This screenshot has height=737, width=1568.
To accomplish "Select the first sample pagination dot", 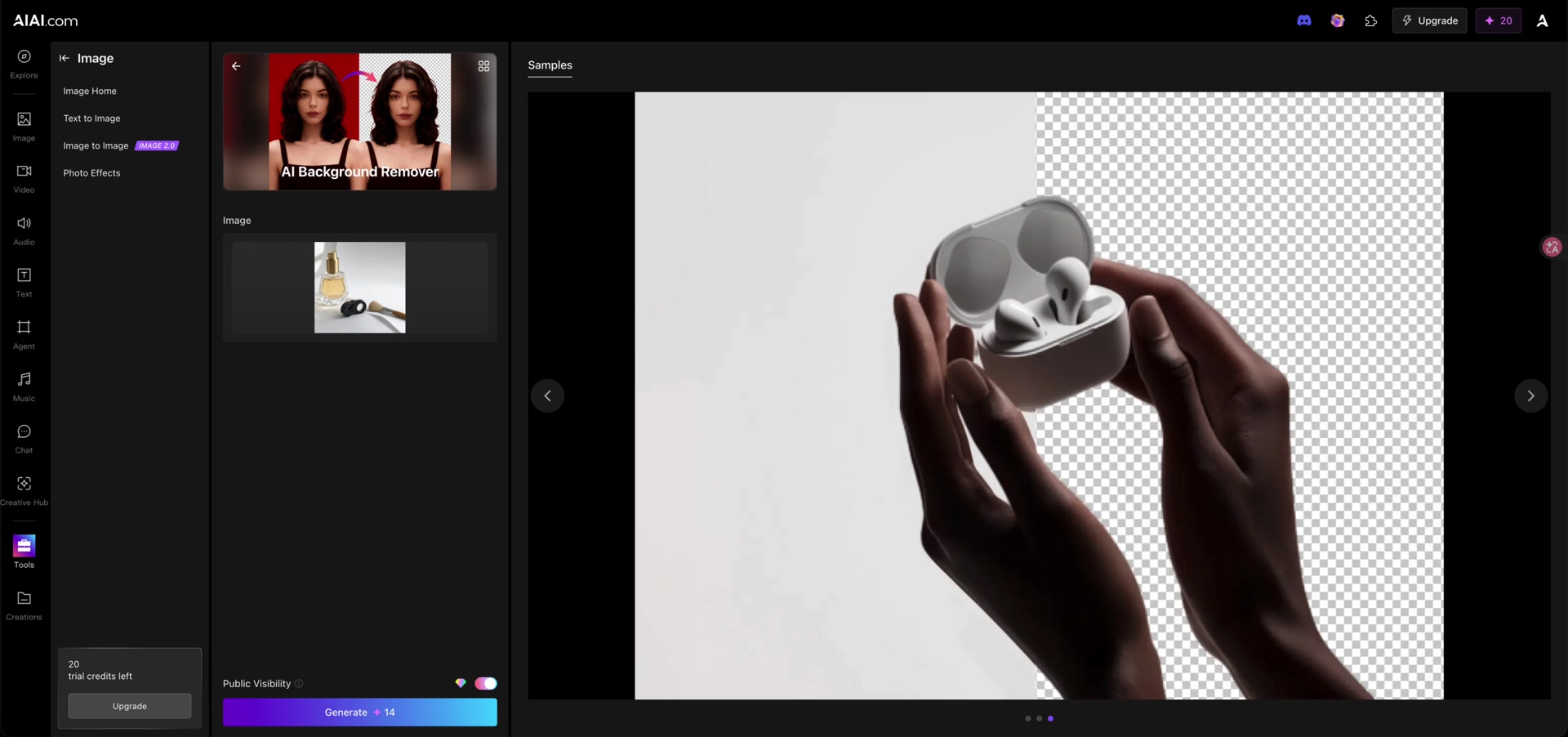I will (1027, 718).
